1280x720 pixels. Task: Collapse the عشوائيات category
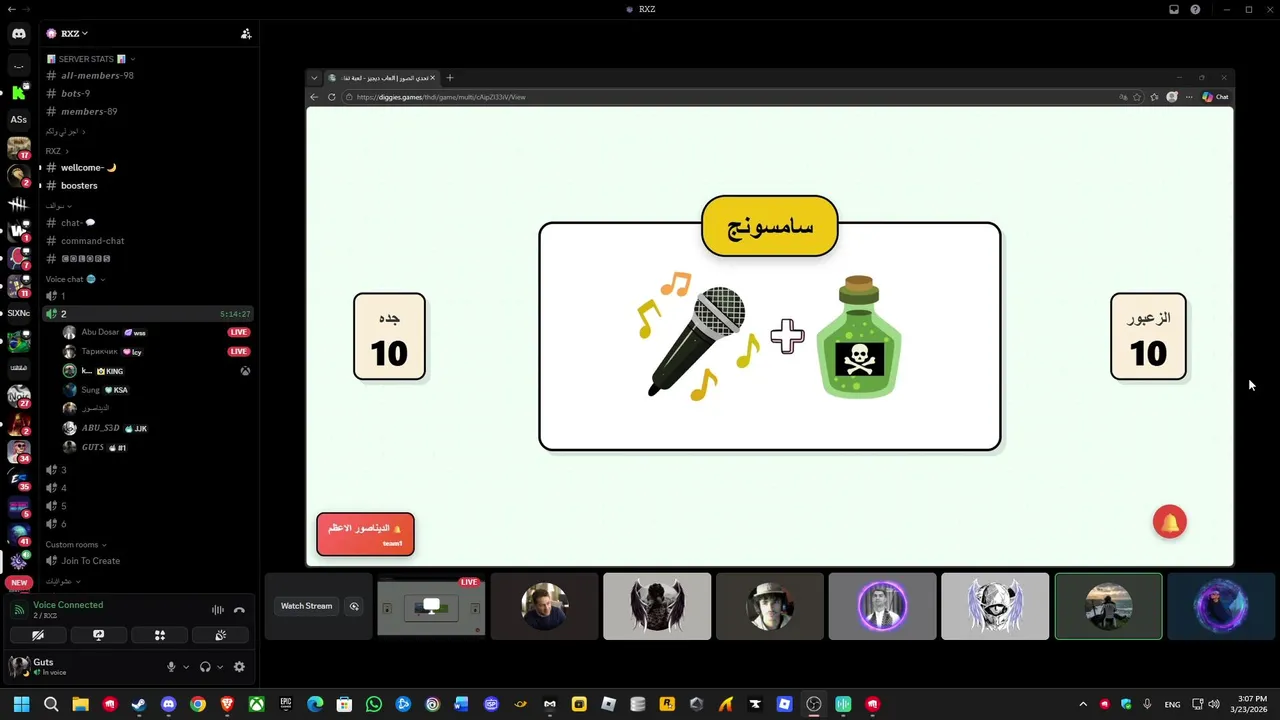click(63, 581)
